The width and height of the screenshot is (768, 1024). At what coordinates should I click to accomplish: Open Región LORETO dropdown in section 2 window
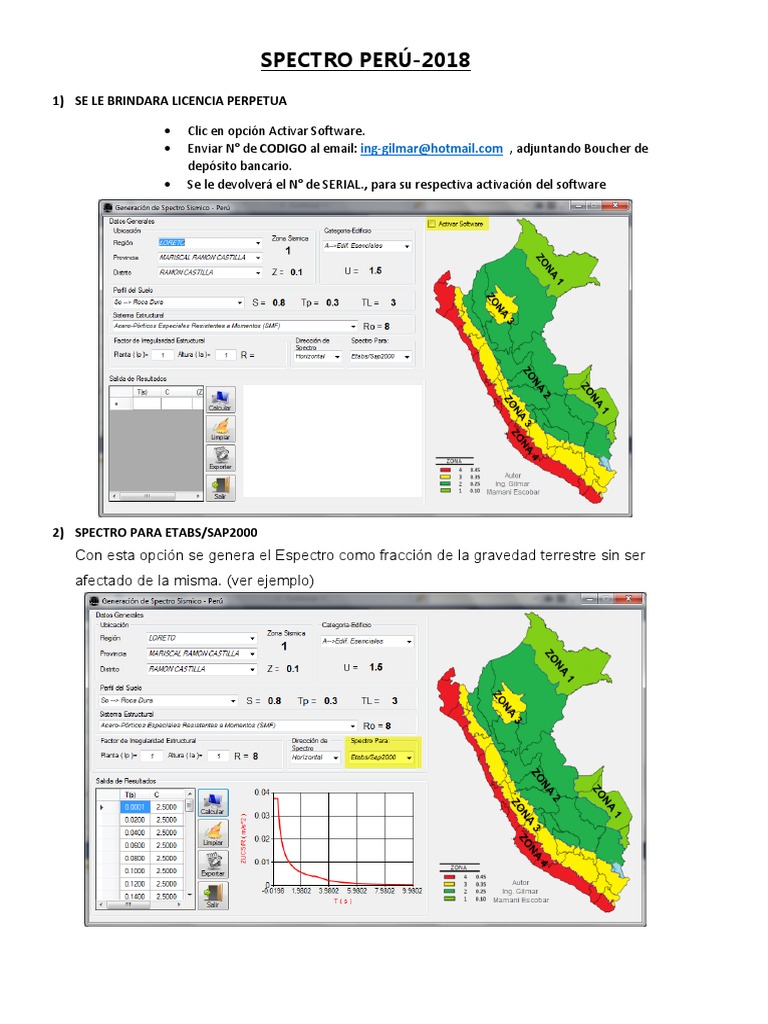(202, 638)
